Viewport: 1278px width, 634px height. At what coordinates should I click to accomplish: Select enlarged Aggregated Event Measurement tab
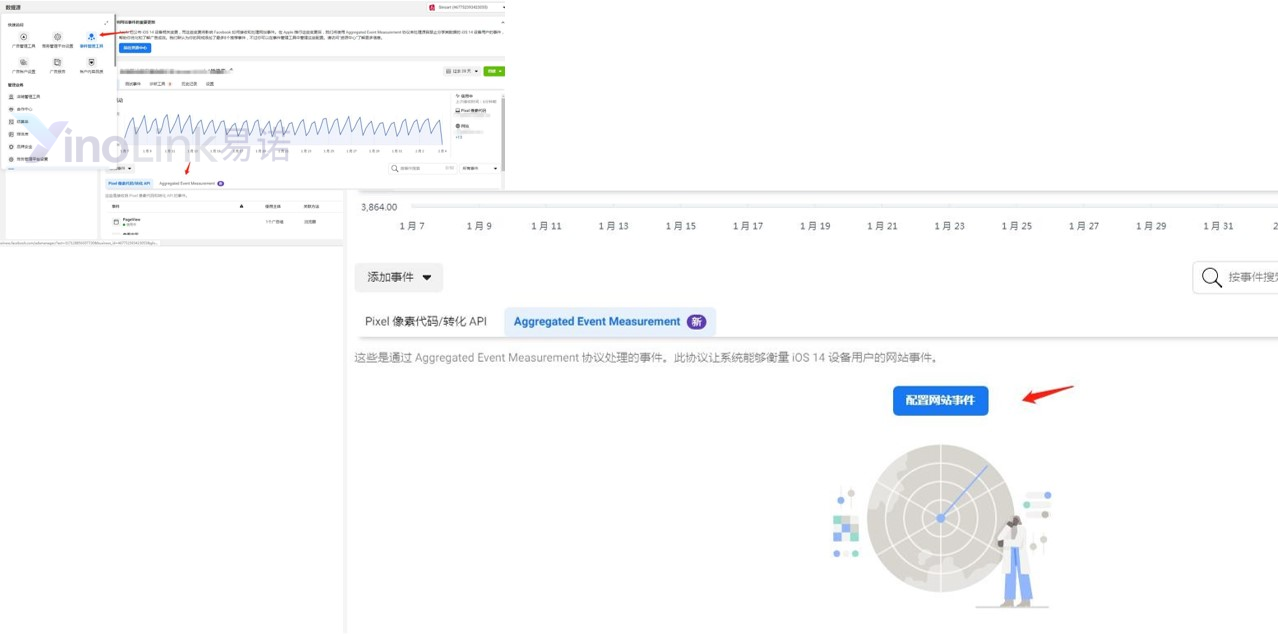click(610, 321)
